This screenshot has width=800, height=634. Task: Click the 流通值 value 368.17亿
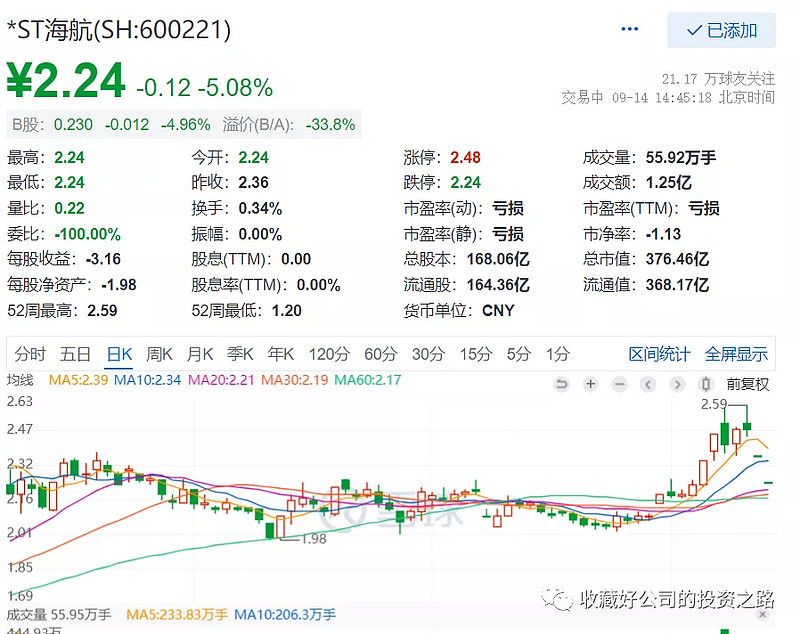pyautogui.click(x=677, y=285)
